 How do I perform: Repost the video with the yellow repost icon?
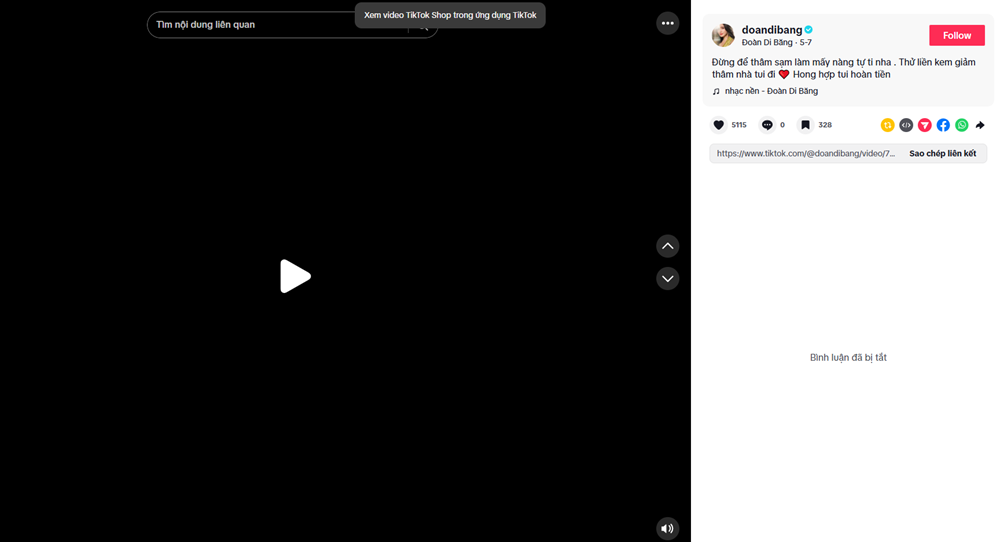[887, 125]
